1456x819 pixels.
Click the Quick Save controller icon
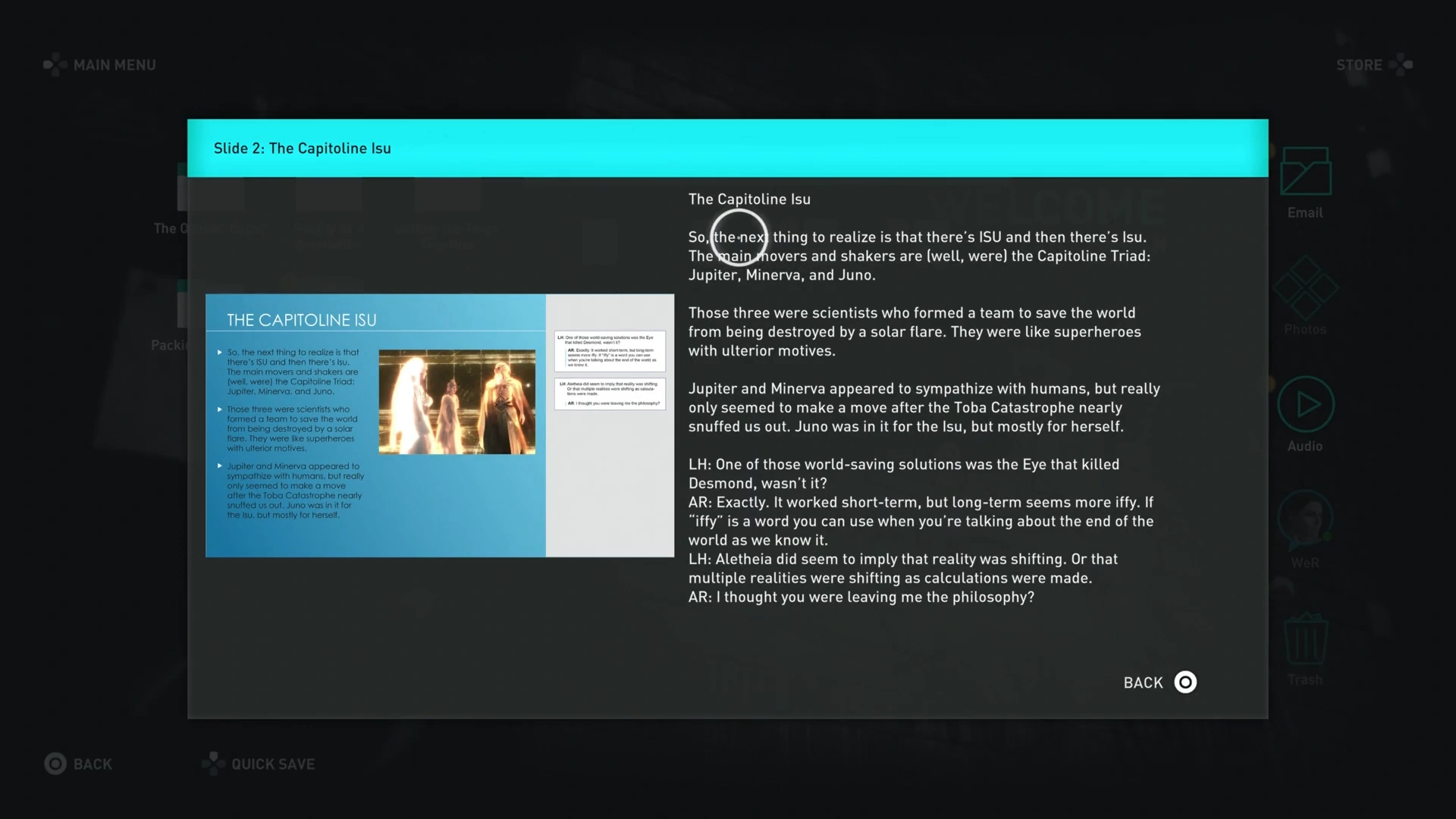click(213, 764)
